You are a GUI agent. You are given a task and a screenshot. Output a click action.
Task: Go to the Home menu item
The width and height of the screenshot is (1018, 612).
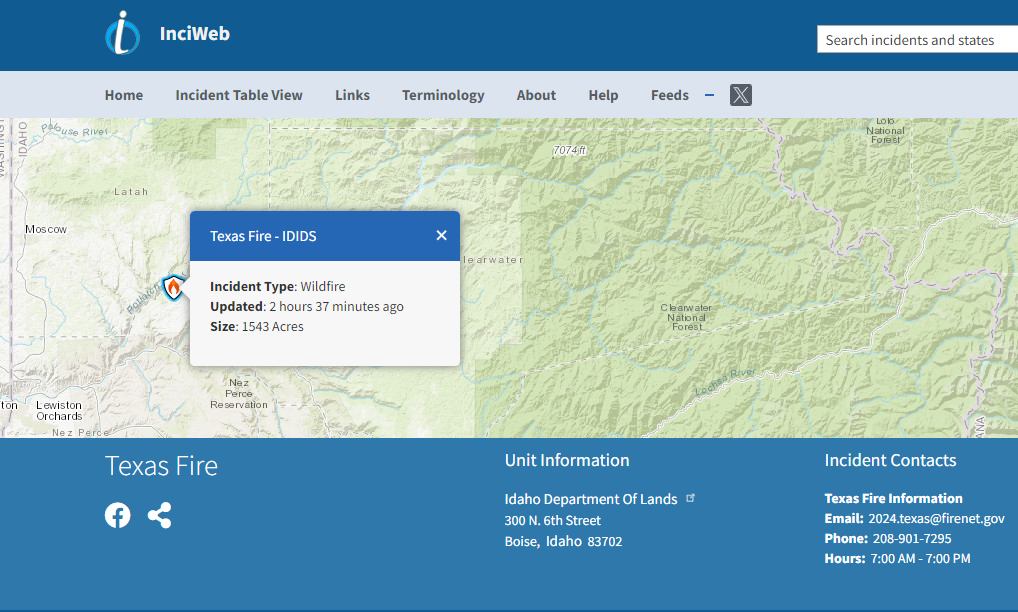tap(124, 95)
